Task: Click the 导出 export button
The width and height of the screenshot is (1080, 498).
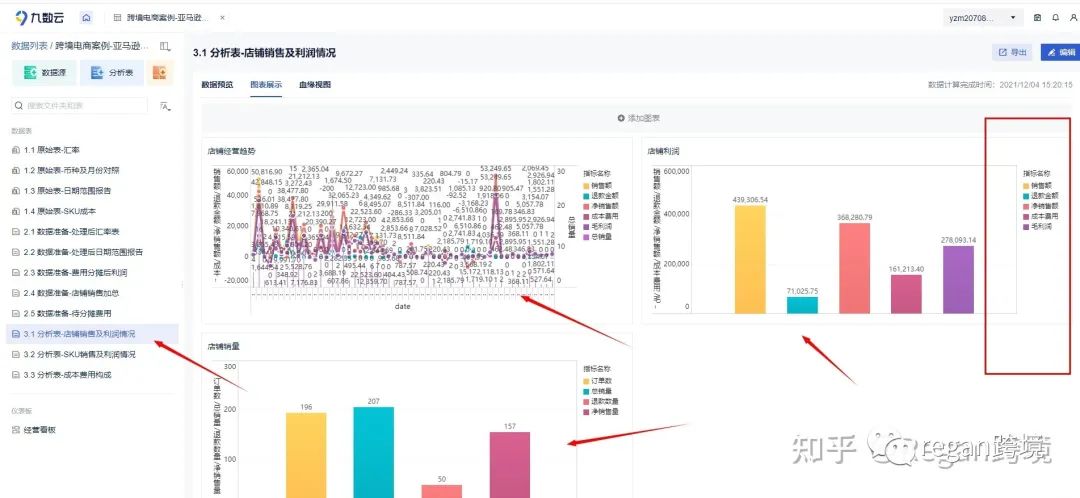Action: pos(1012,52)
